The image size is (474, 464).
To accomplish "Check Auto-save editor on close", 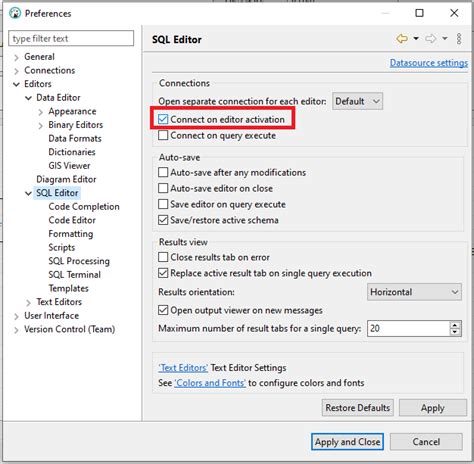I will pyautogui.click(x=163, y=188).
